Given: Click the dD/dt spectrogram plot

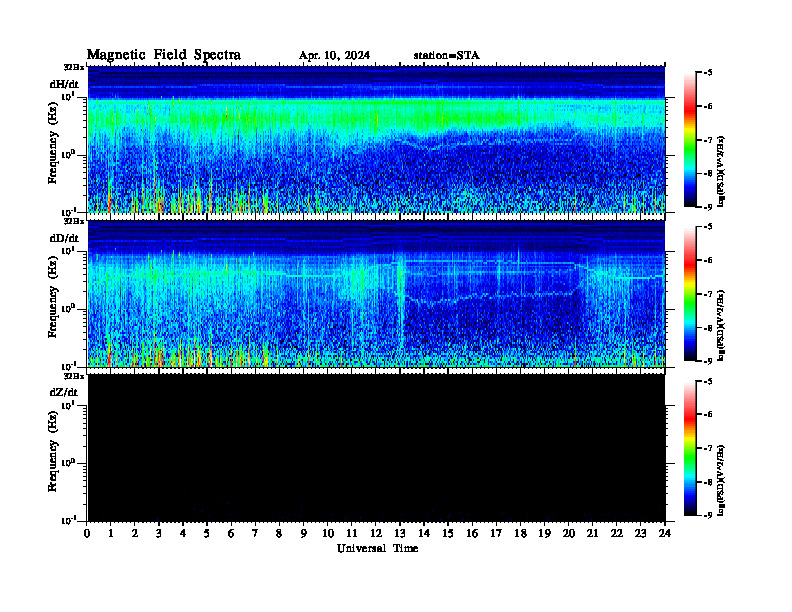Looking at the screenshot, I should coord(376,293).
